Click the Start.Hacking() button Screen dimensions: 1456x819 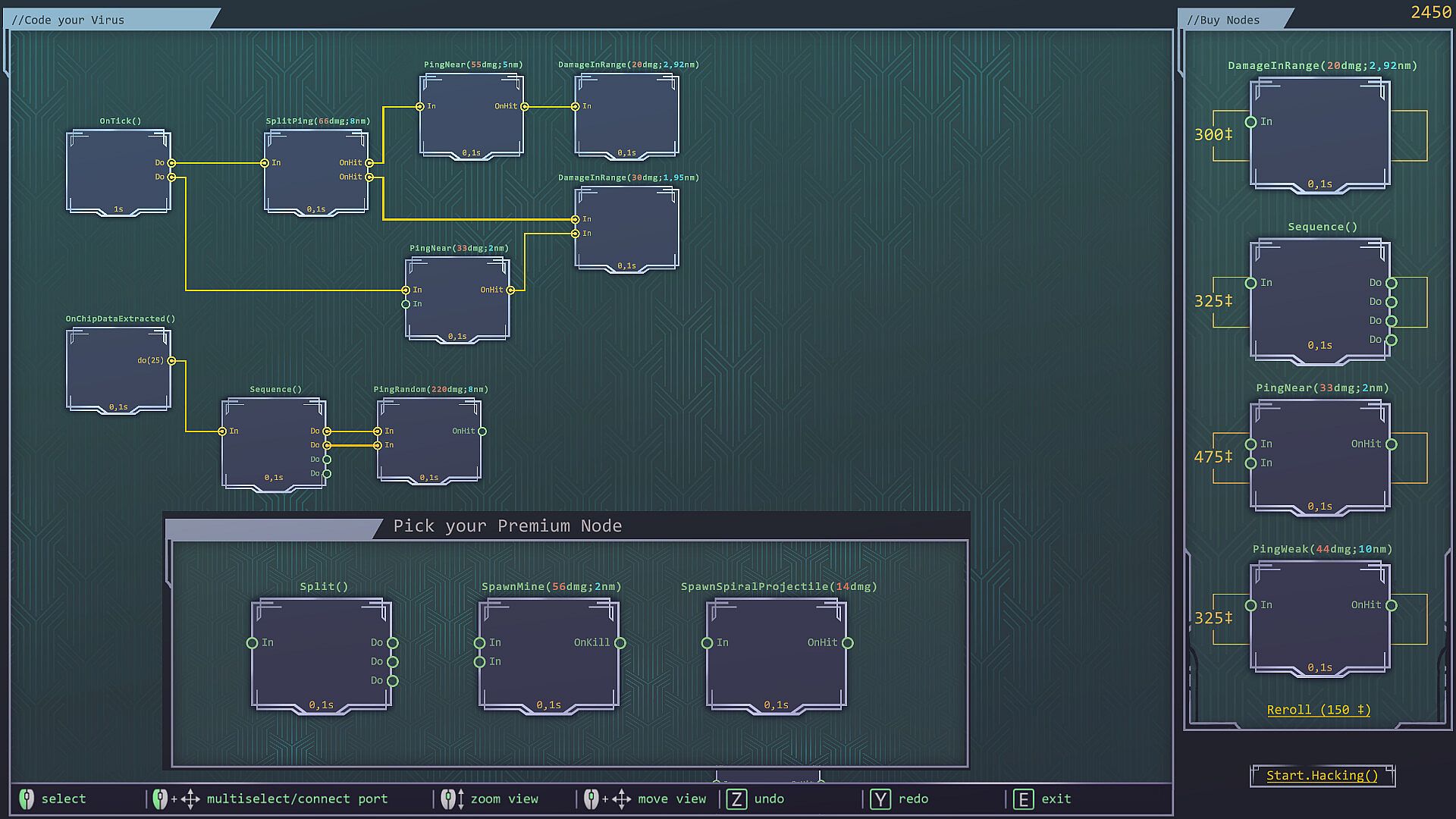[x=1322, y=775]
